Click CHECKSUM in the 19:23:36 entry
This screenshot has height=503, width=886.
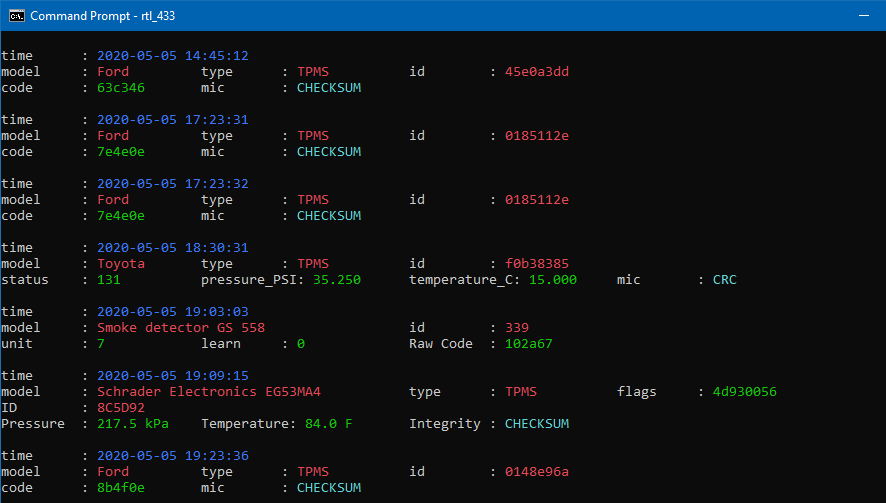[x=329, y=487]
